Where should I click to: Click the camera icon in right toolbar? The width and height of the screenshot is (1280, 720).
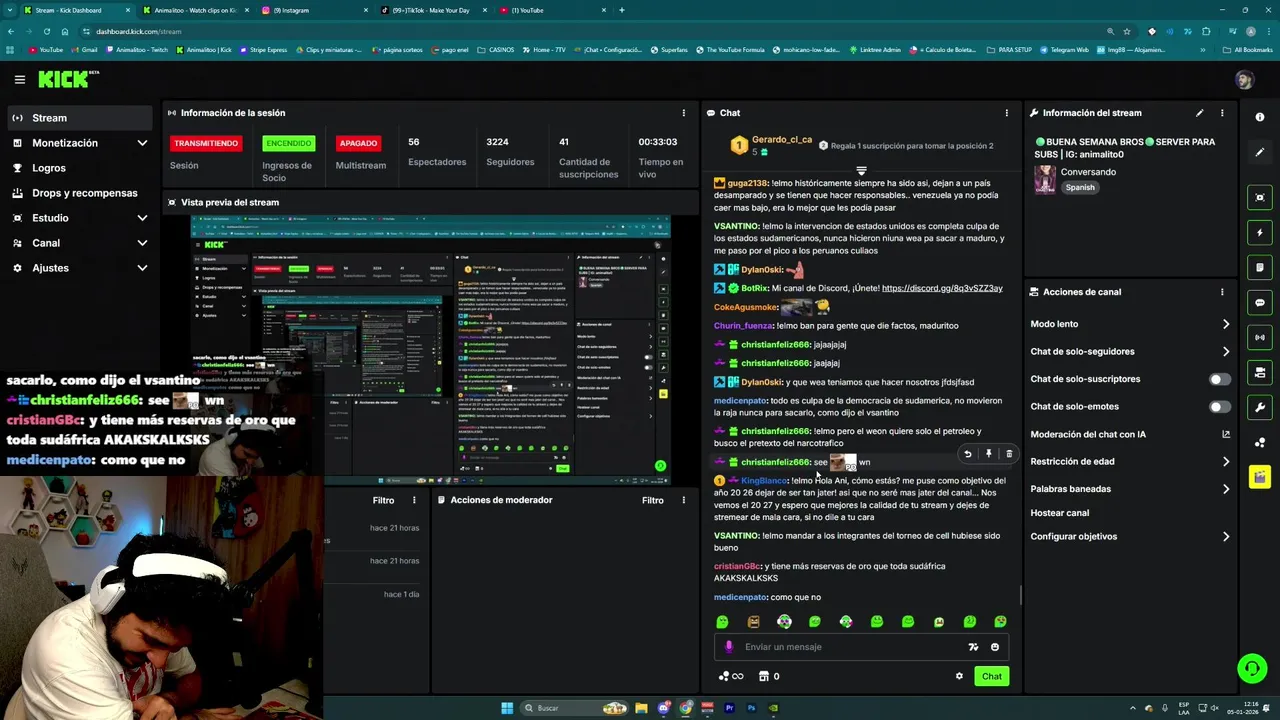1260,372
